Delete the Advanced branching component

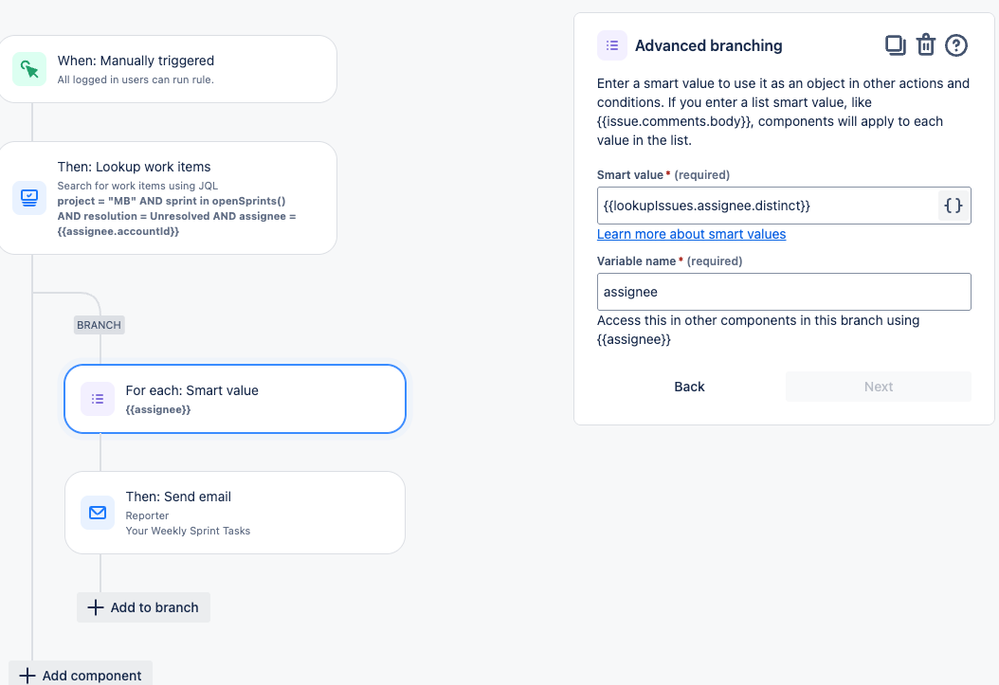[926, 45]
